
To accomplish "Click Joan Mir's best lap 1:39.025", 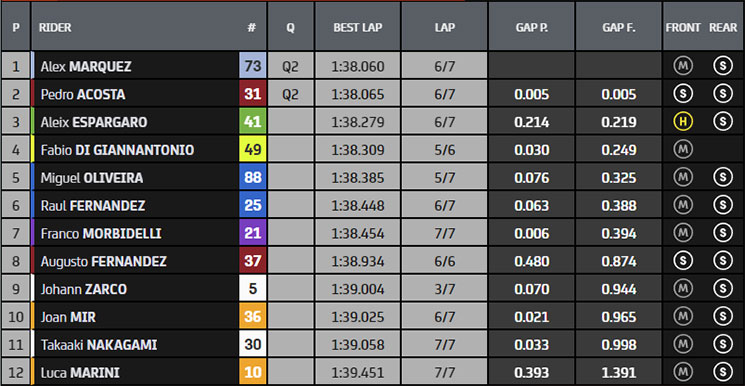I will (x=358, y=317).
